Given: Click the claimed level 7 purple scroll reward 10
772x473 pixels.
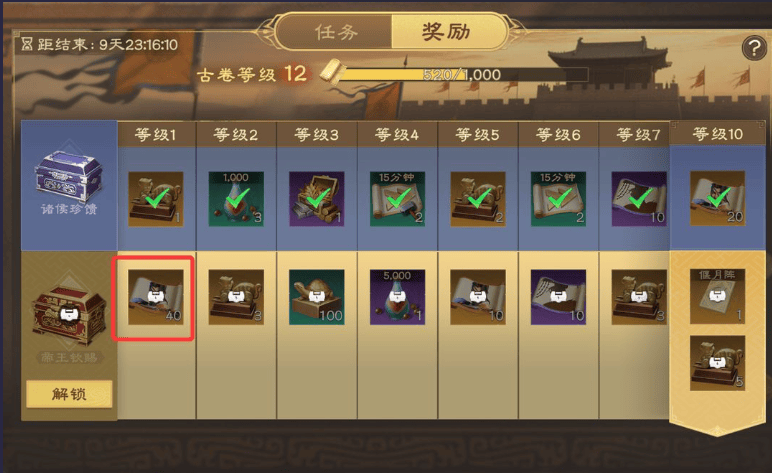Looking at the screenshot, I should click(639, 199).
